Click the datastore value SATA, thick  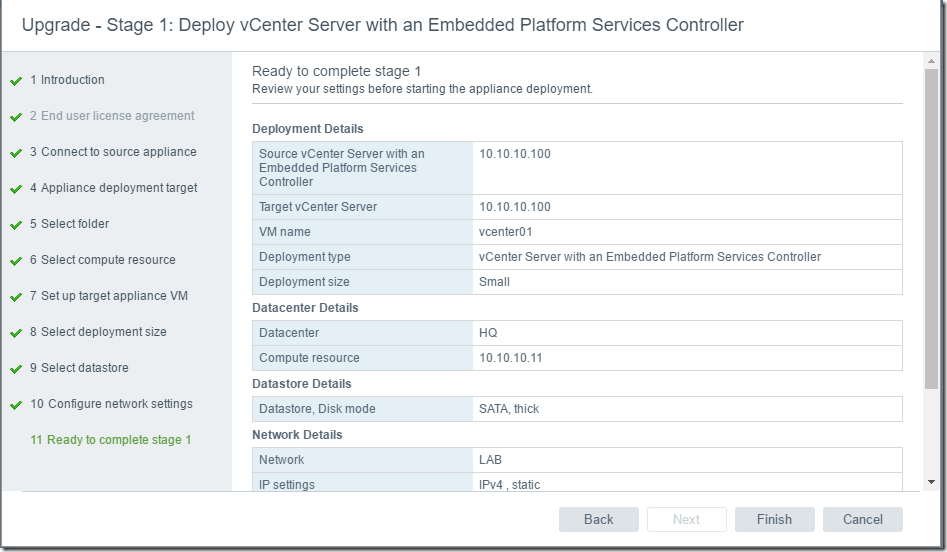coord(509,409)
